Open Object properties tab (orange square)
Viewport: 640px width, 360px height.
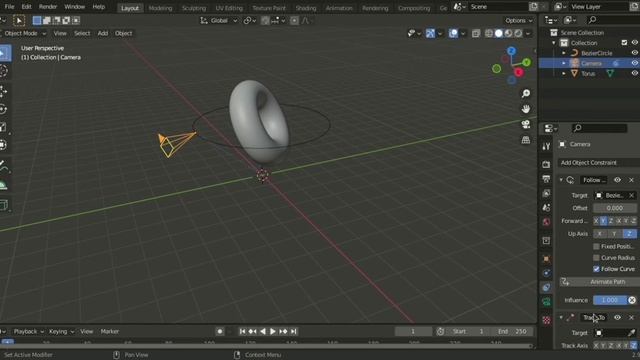[546, 258]
